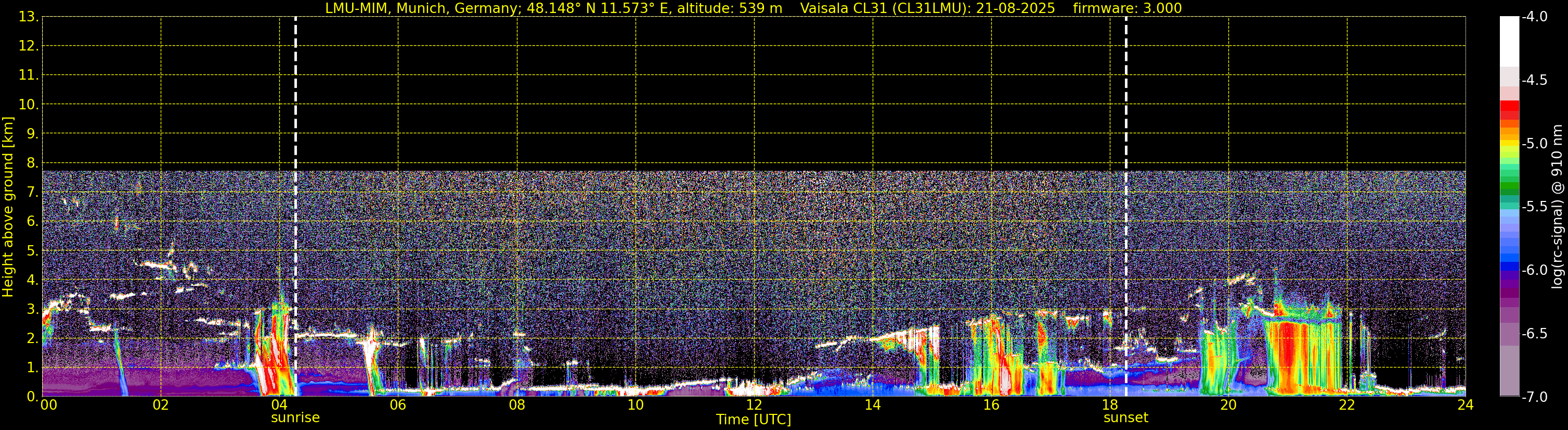The width and height of the screenshot is (1568, 430).
Task: Click the 'sunrise' text label
Action: tap(295, 418)
